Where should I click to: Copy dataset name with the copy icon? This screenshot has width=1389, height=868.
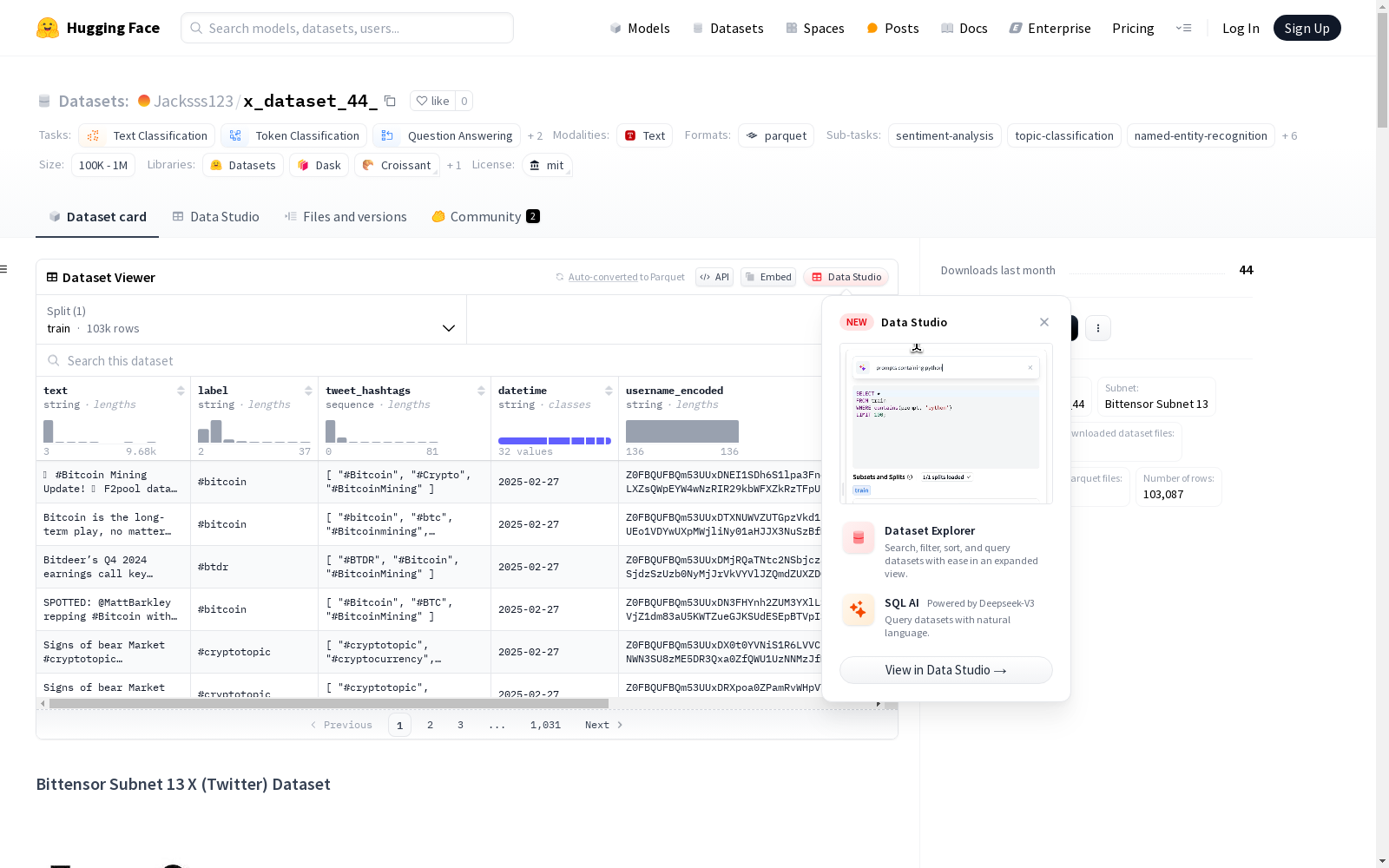[x=391, y=101]
